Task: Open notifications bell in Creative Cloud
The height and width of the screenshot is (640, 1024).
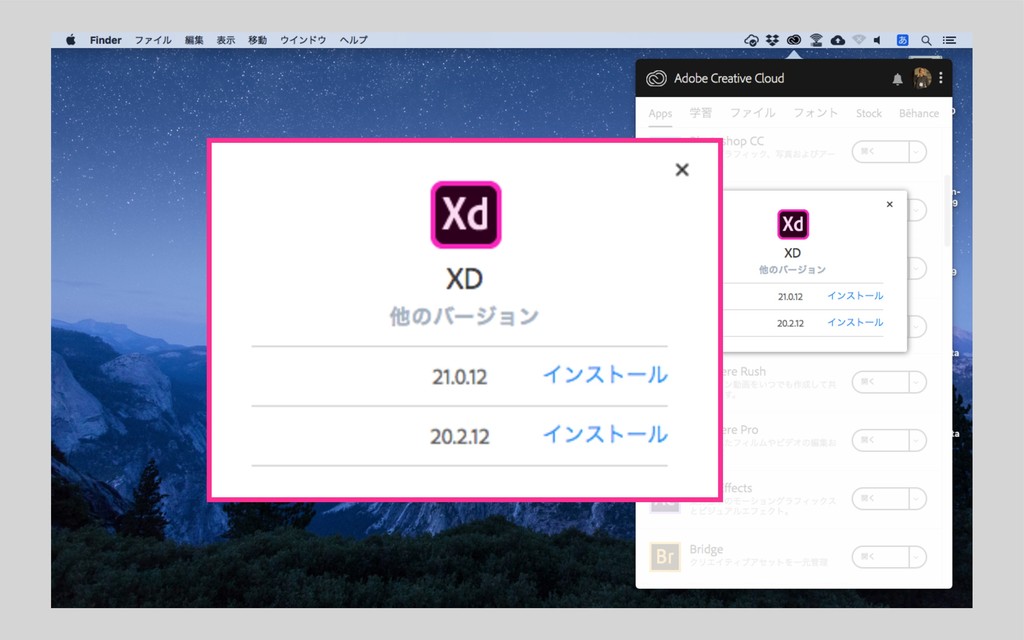Action: tap(897, 79)
